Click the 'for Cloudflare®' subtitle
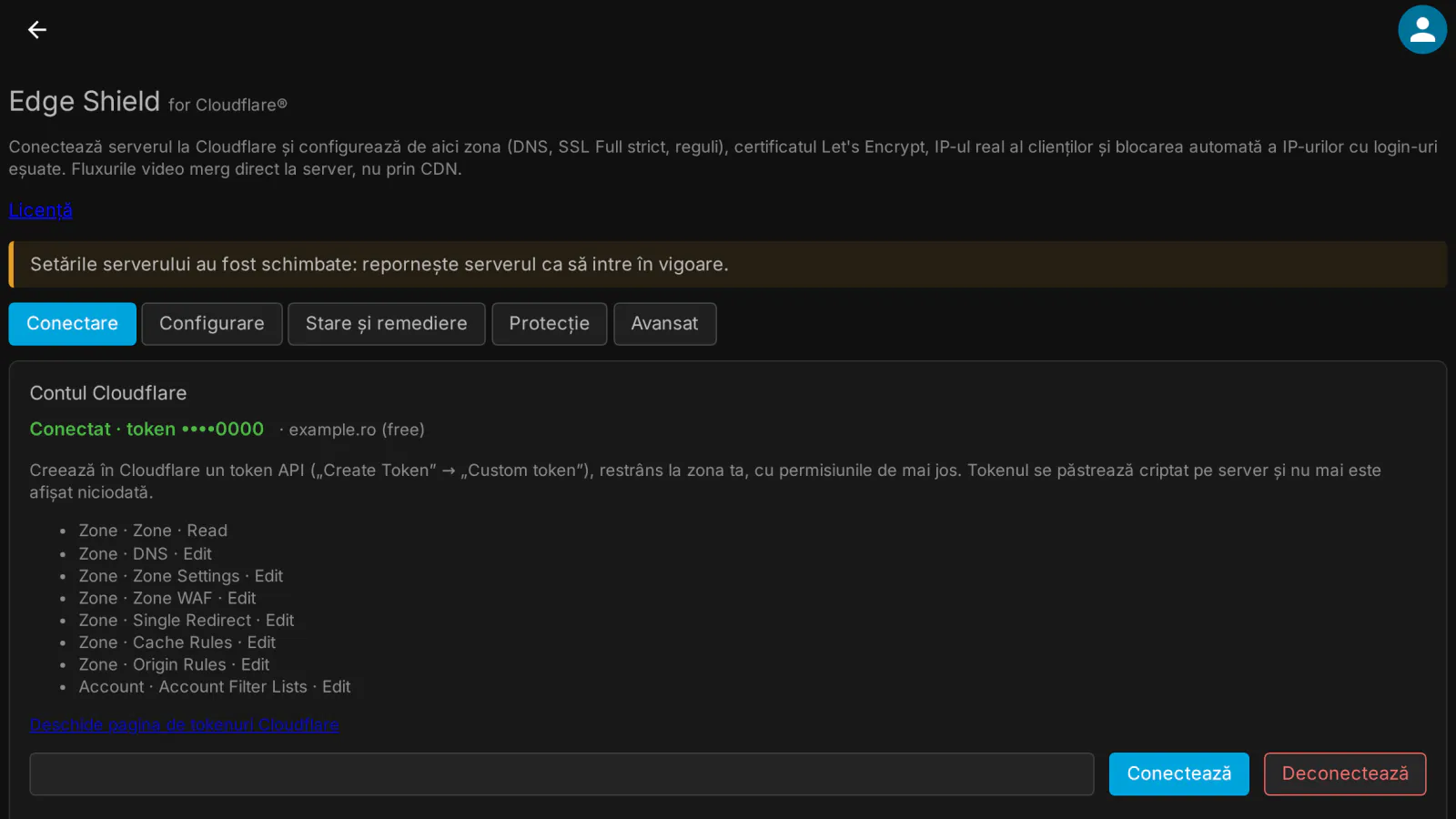This screenshot has width=1456, height=819. point(227,105)
